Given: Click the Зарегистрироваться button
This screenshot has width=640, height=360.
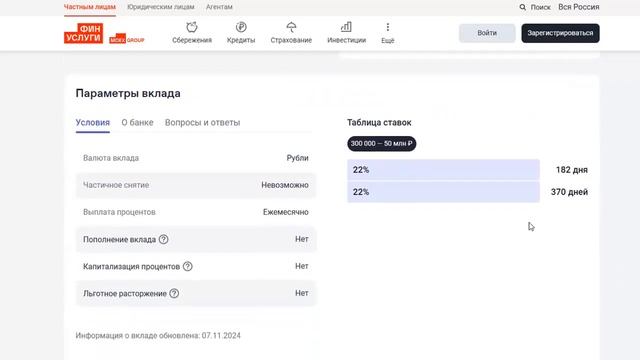Looking at the screenshot, I should (x=560, y=33).
